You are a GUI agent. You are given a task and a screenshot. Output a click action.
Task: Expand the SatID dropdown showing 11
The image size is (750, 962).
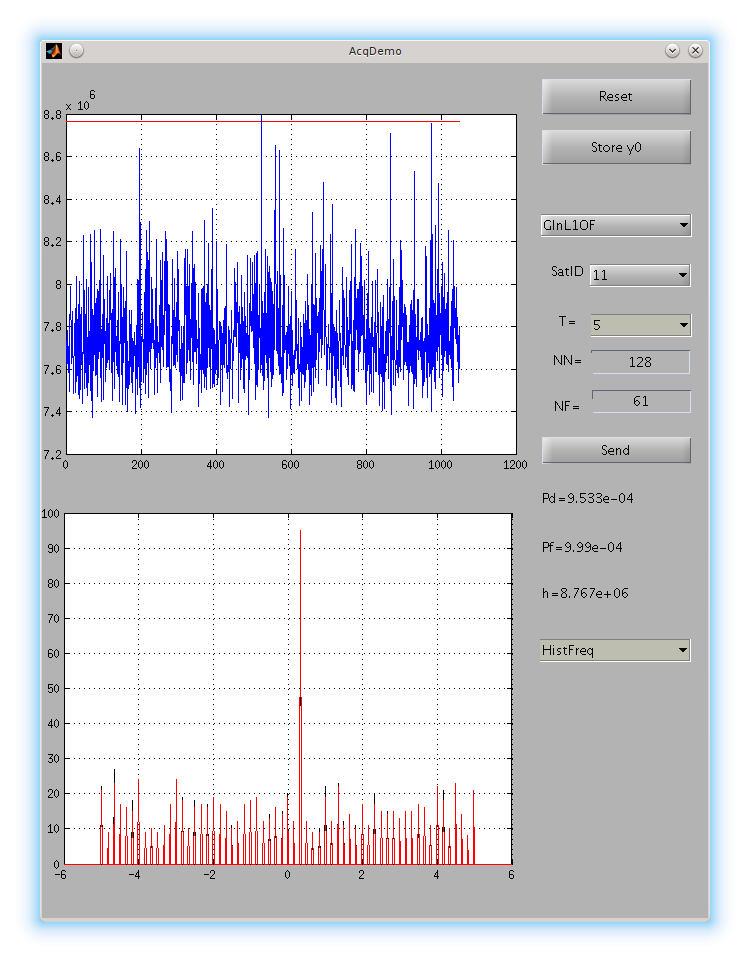(640, 275)
